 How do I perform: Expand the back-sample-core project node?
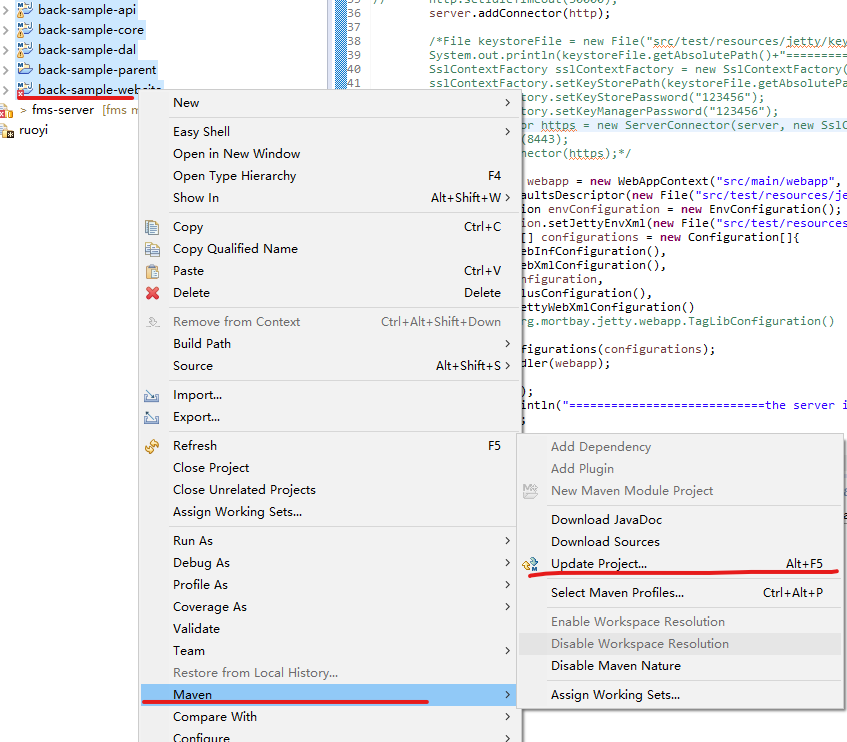[x=6, y=30]
